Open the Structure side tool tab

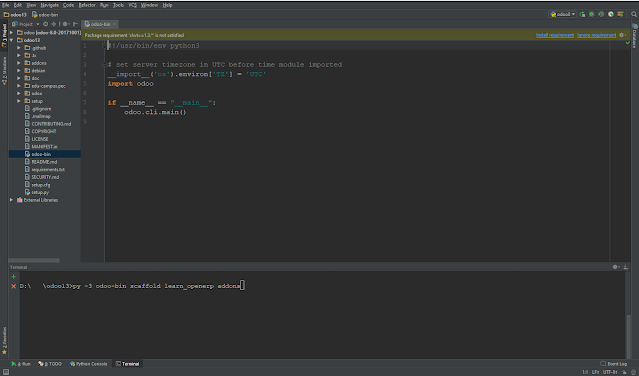[x=4, y=71]
